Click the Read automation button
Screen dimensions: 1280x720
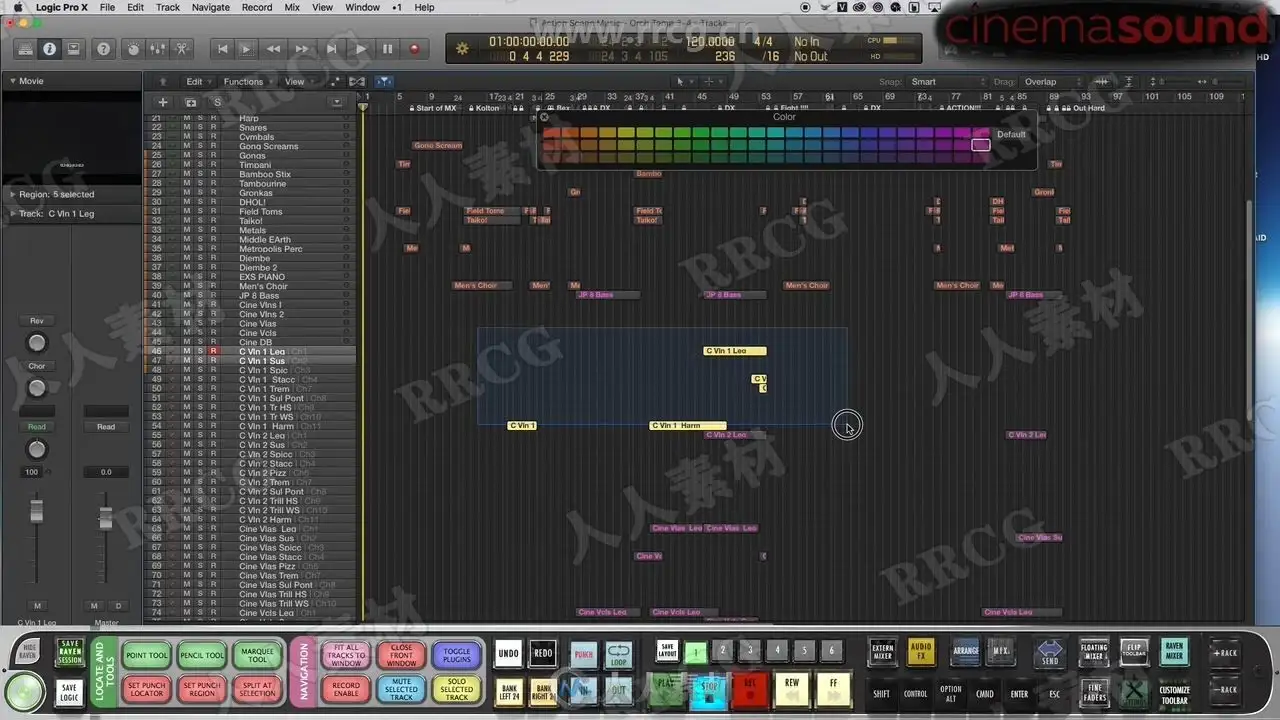pos(37,427)
